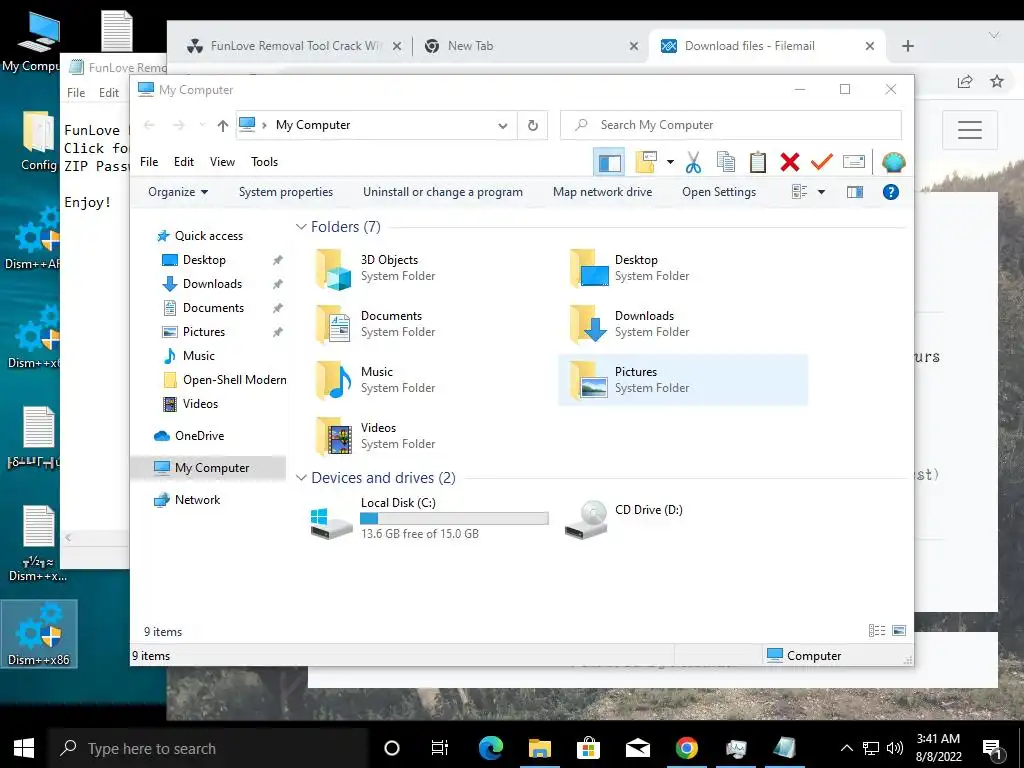Viewport: 1024px width, 768px height.
Task: Select Music under Quick access
Action: [x=189, y=356]
